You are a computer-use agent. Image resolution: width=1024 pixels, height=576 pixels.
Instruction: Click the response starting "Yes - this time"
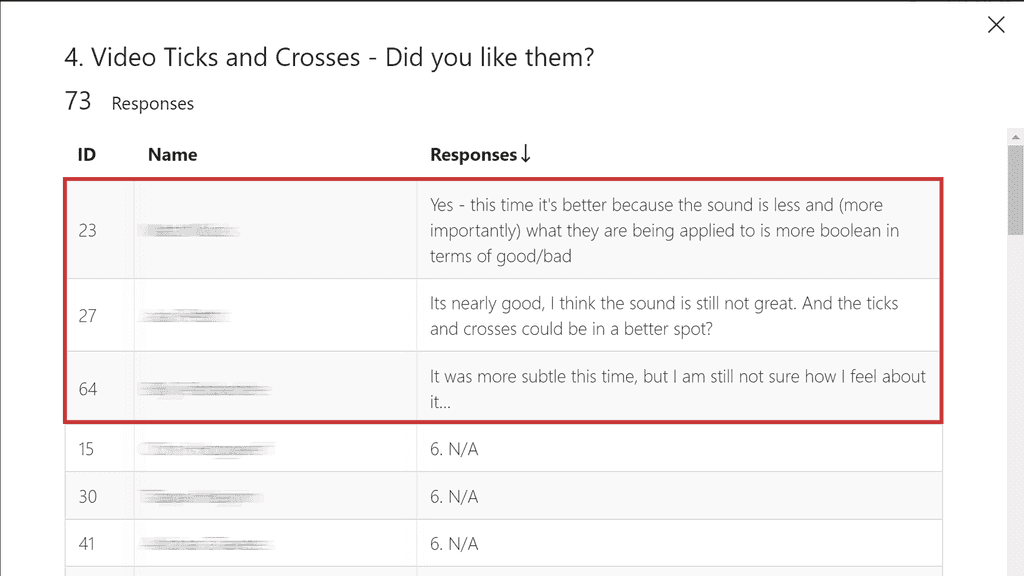(x=664, y=230)
